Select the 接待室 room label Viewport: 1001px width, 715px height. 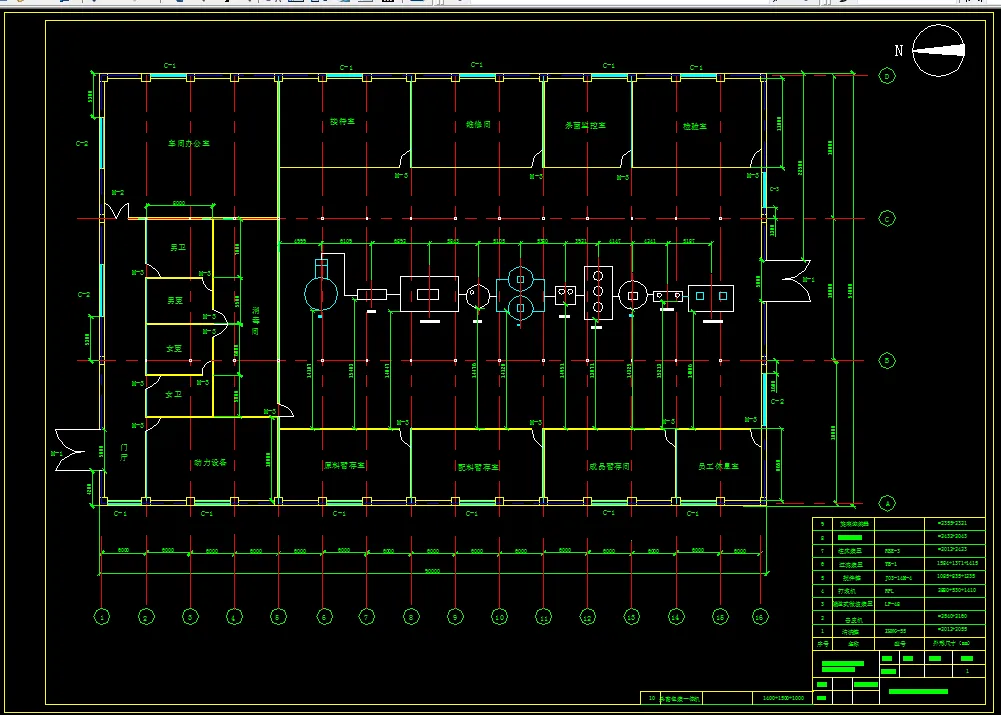click(x=342, y=121)
